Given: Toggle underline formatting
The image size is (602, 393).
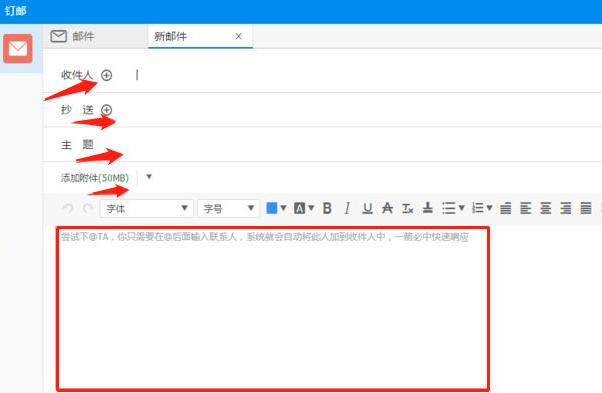Looking at the screenshot, I should [x=367, y=208].
